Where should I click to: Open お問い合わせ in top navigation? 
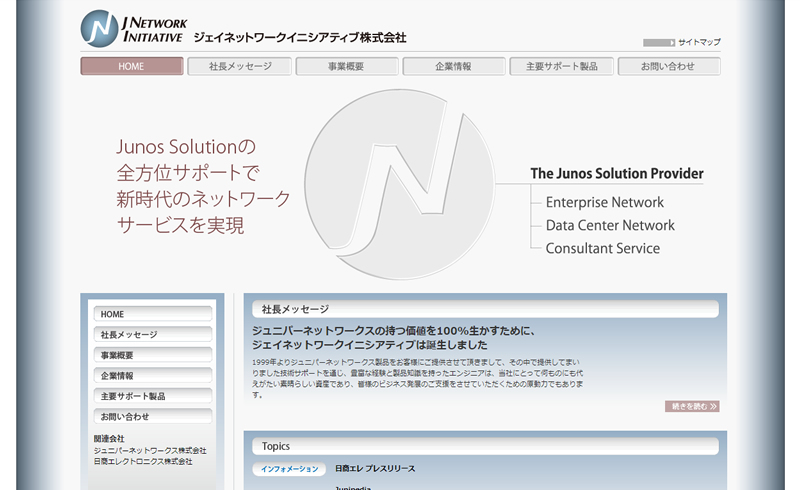point(669,66)
